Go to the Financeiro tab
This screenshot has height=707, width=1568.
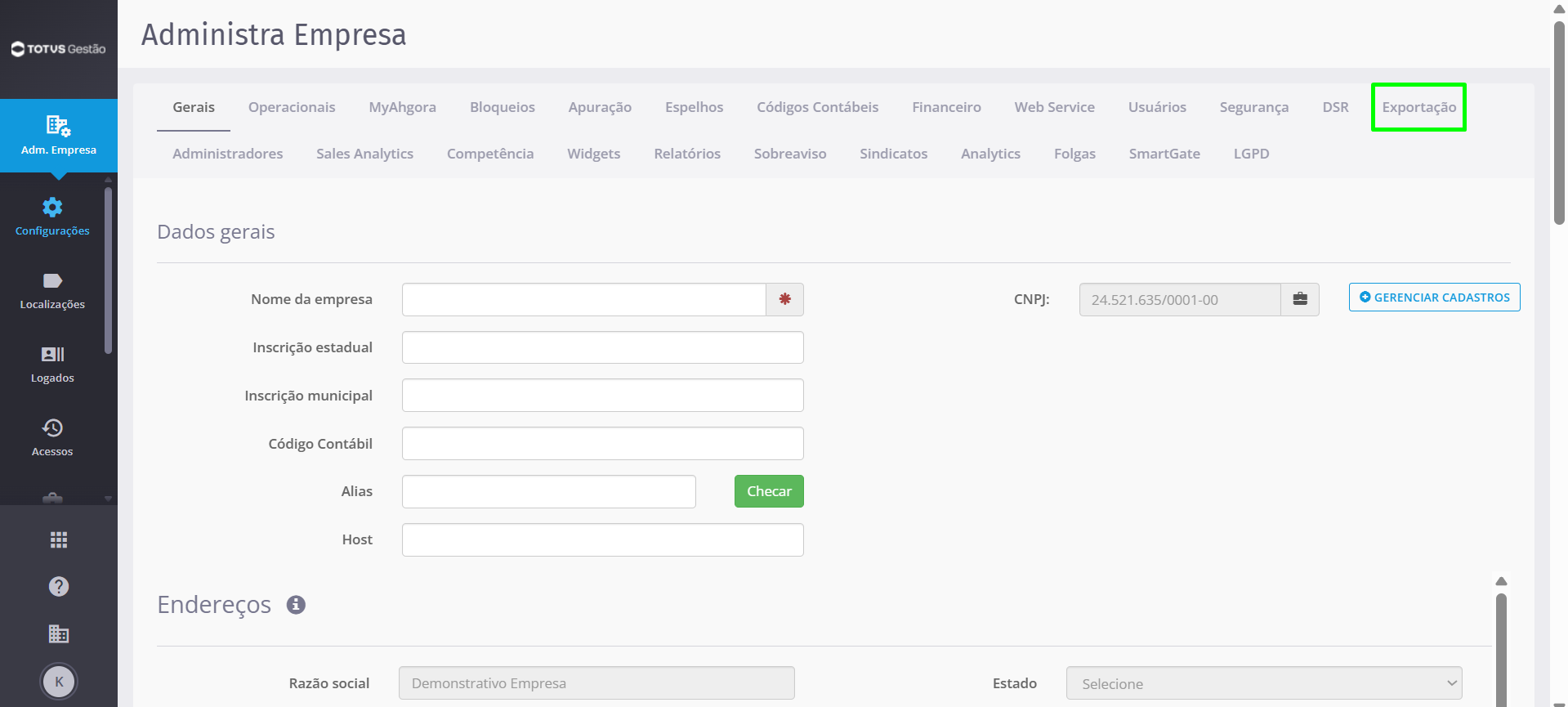pyautogui.click(x=946, y=107)
